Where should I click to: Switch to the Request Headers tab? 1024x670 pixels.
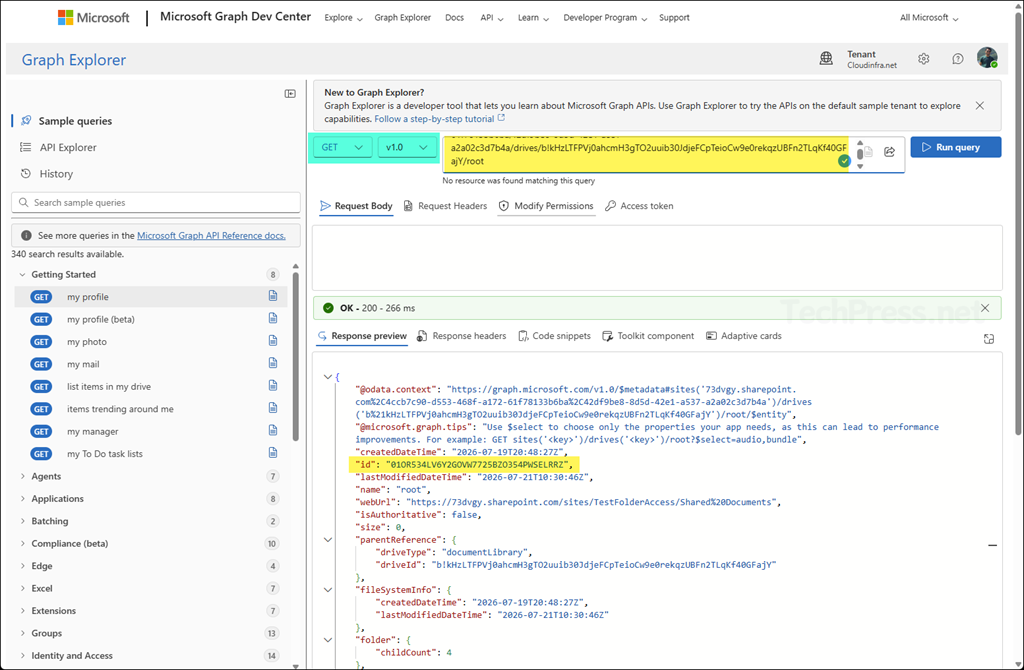pyautogui.click(x=445, y=206)
